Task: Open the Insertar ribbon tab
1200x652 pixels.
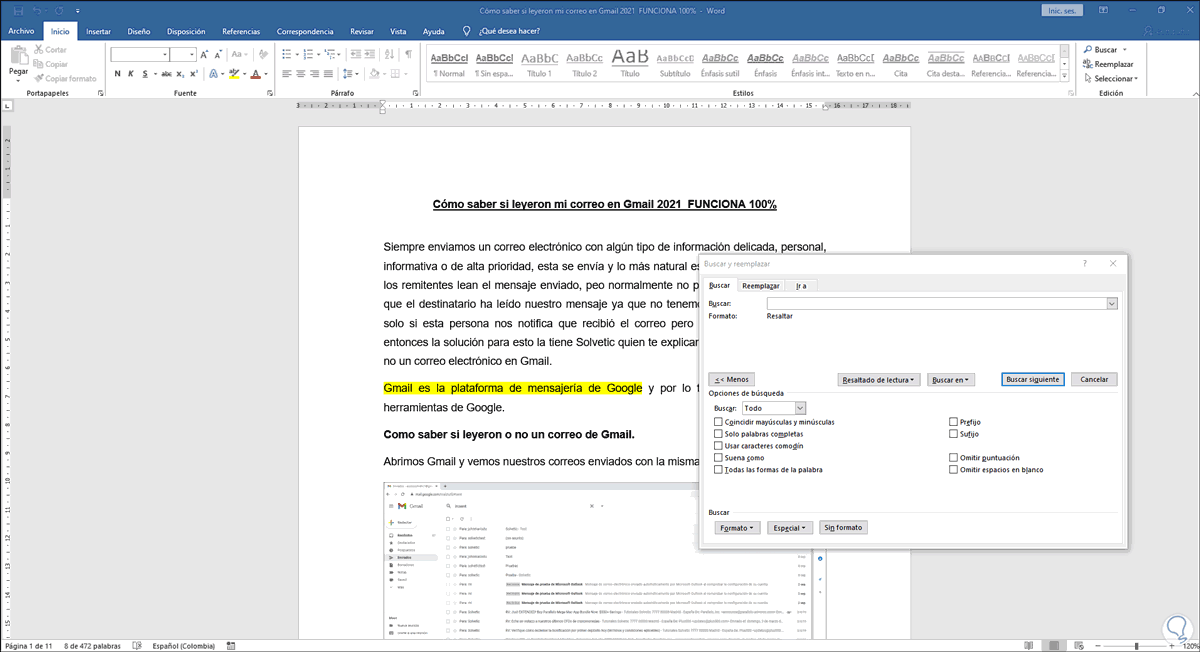Action: tap(98, 31)
